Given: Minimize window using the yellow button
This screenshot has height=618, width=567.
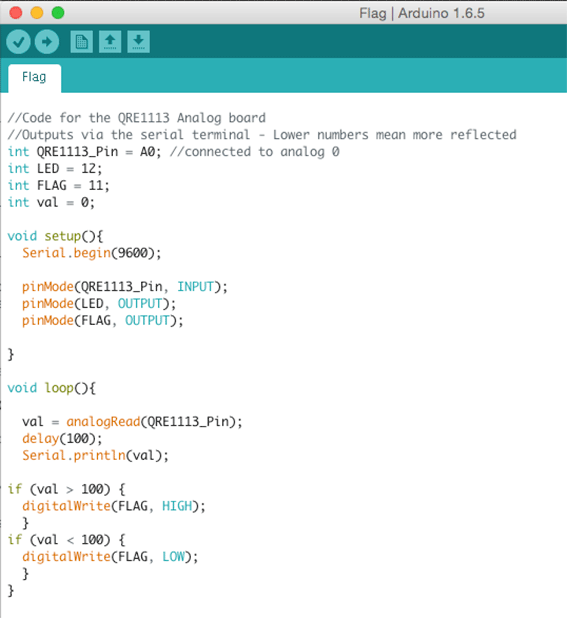Looking at the screenshot, I should click(37, 13).
